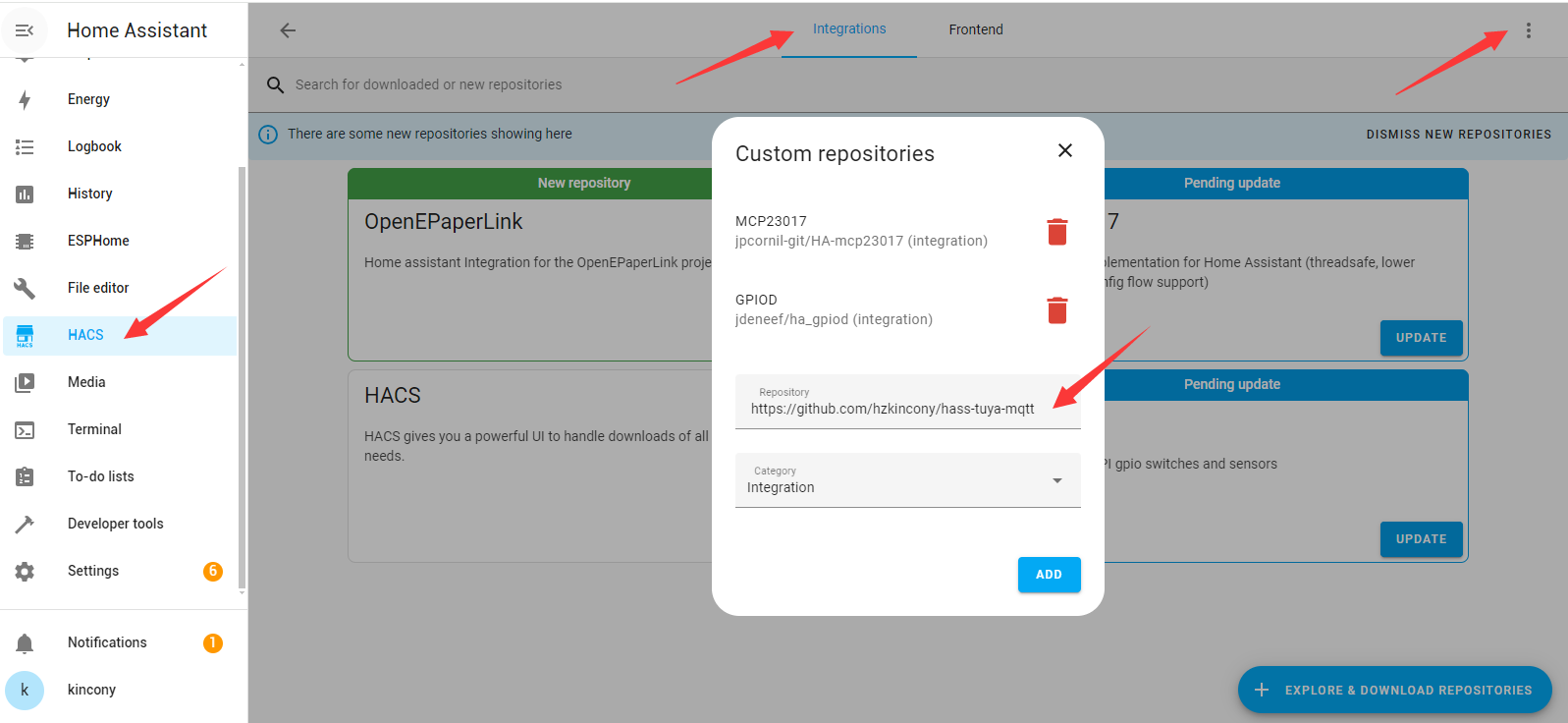Screen dimensions: 1568x723
Task: Open Terminal from the sidebar
Action: (x=120, y=429)
